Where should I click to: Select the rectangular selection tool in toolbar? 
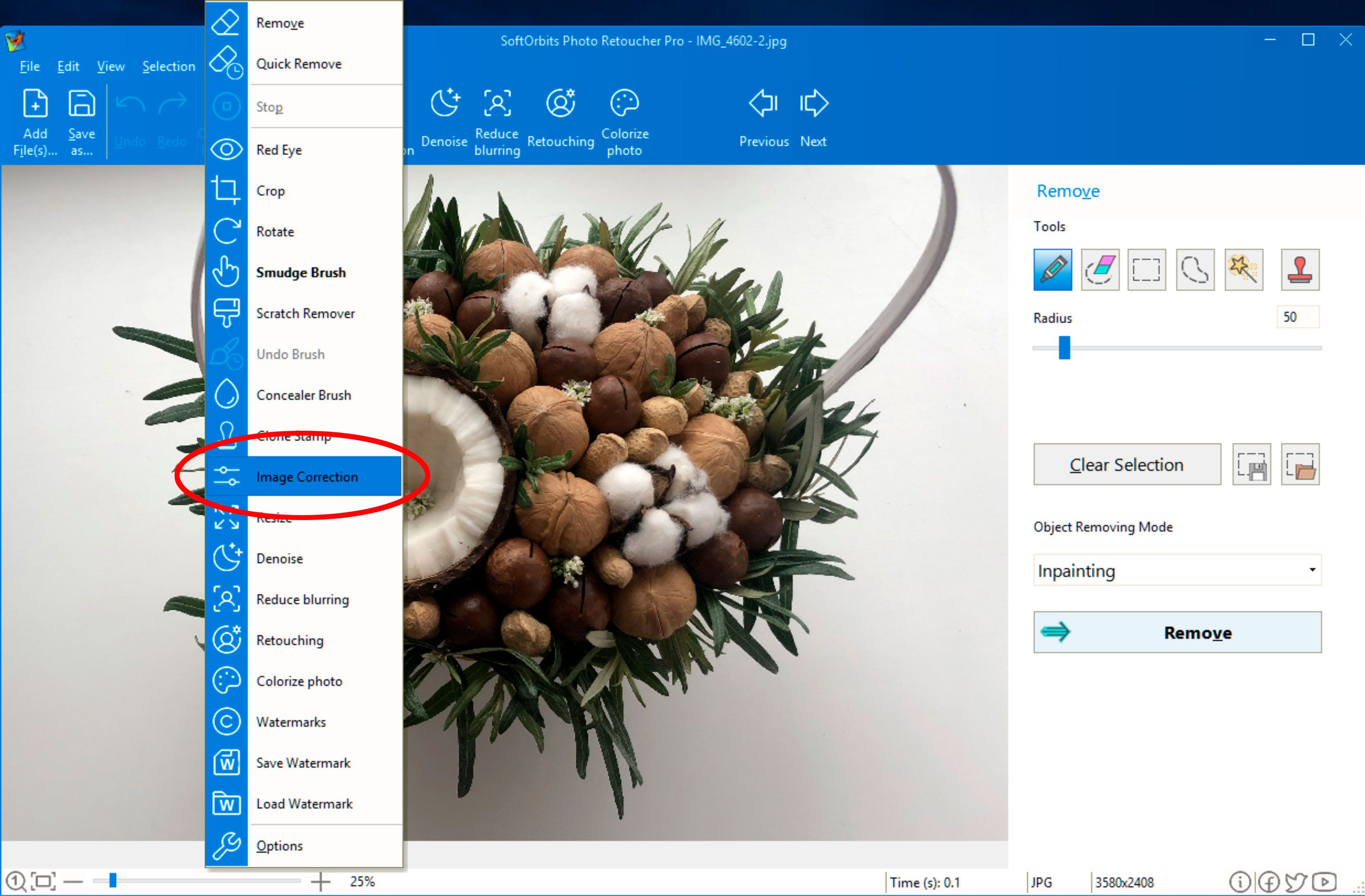(x=1149, y=269)
